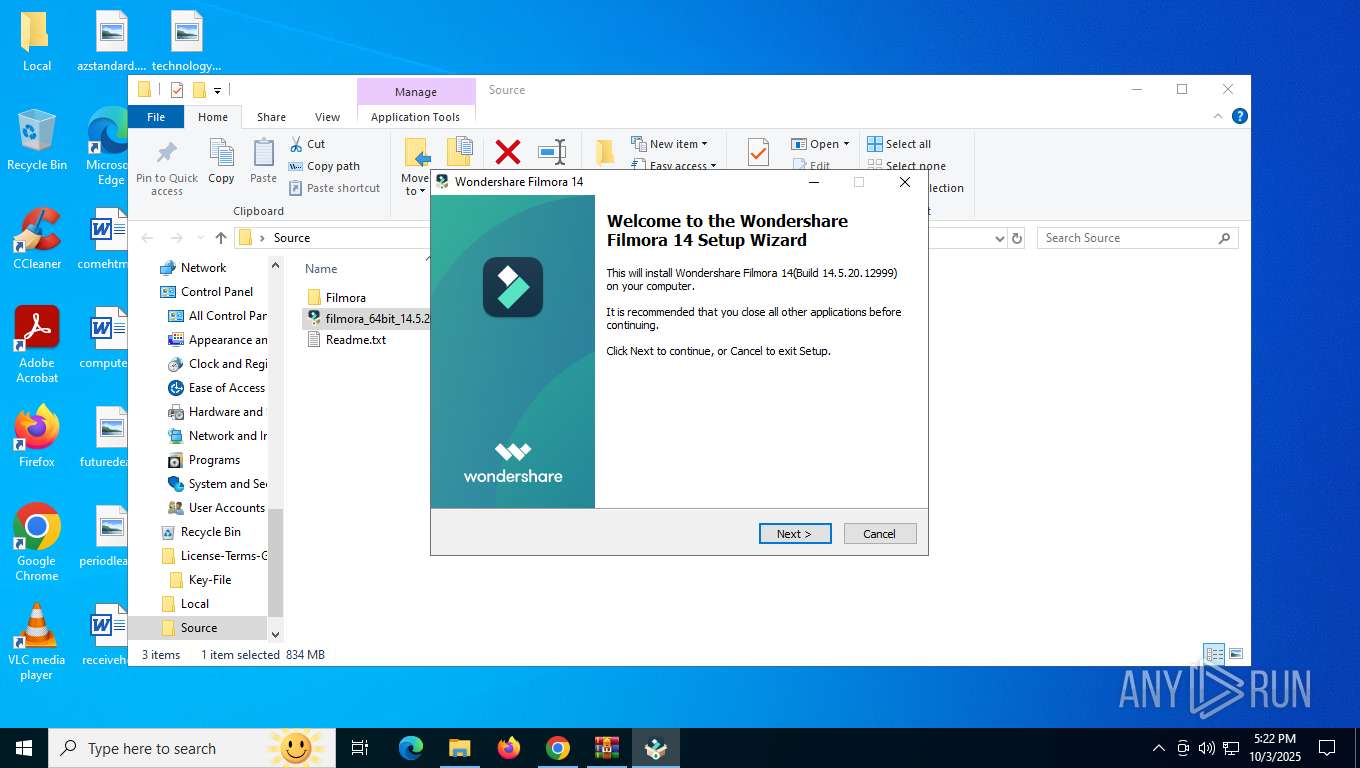This screenshot has width=1360, height=768.
Task: Select filmora_64bit installer file
Action: tap(367, 318)
